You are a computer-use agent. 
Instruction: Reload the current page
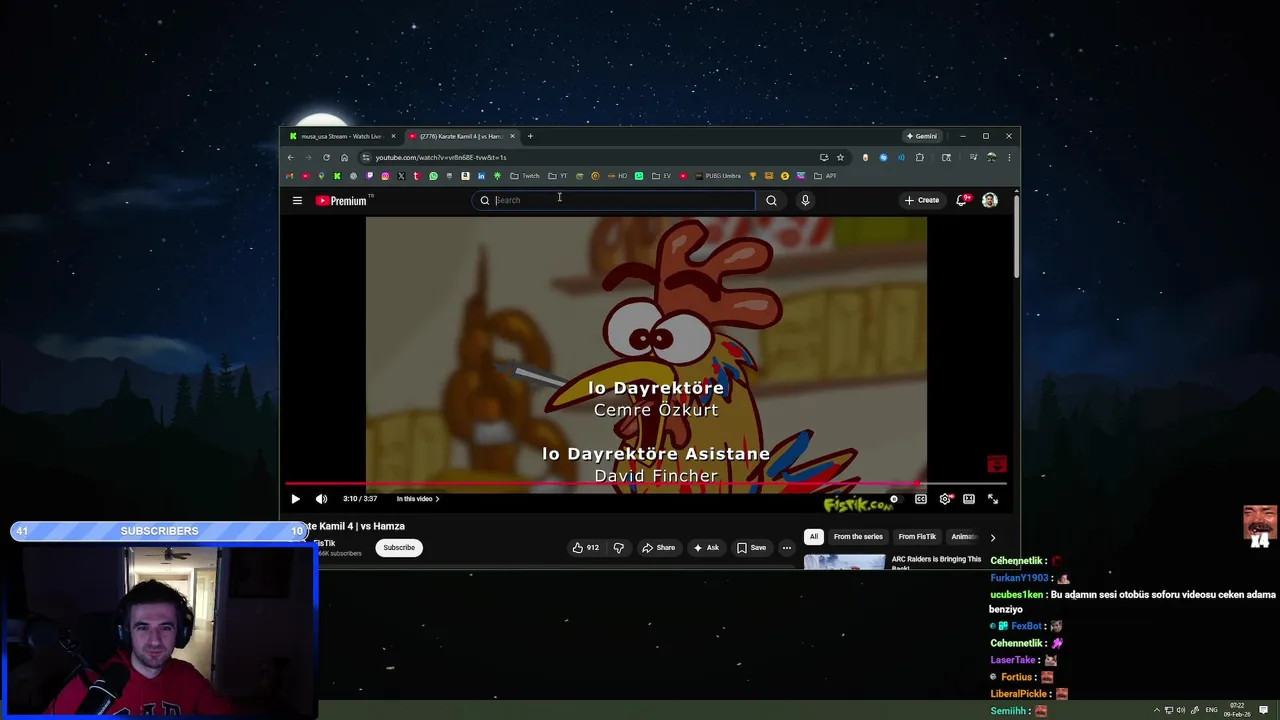point(326,157)
